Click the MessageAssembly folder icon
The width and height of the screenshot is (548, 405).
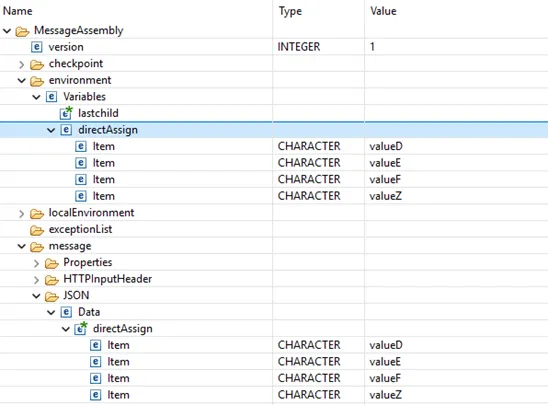point(22,31)
